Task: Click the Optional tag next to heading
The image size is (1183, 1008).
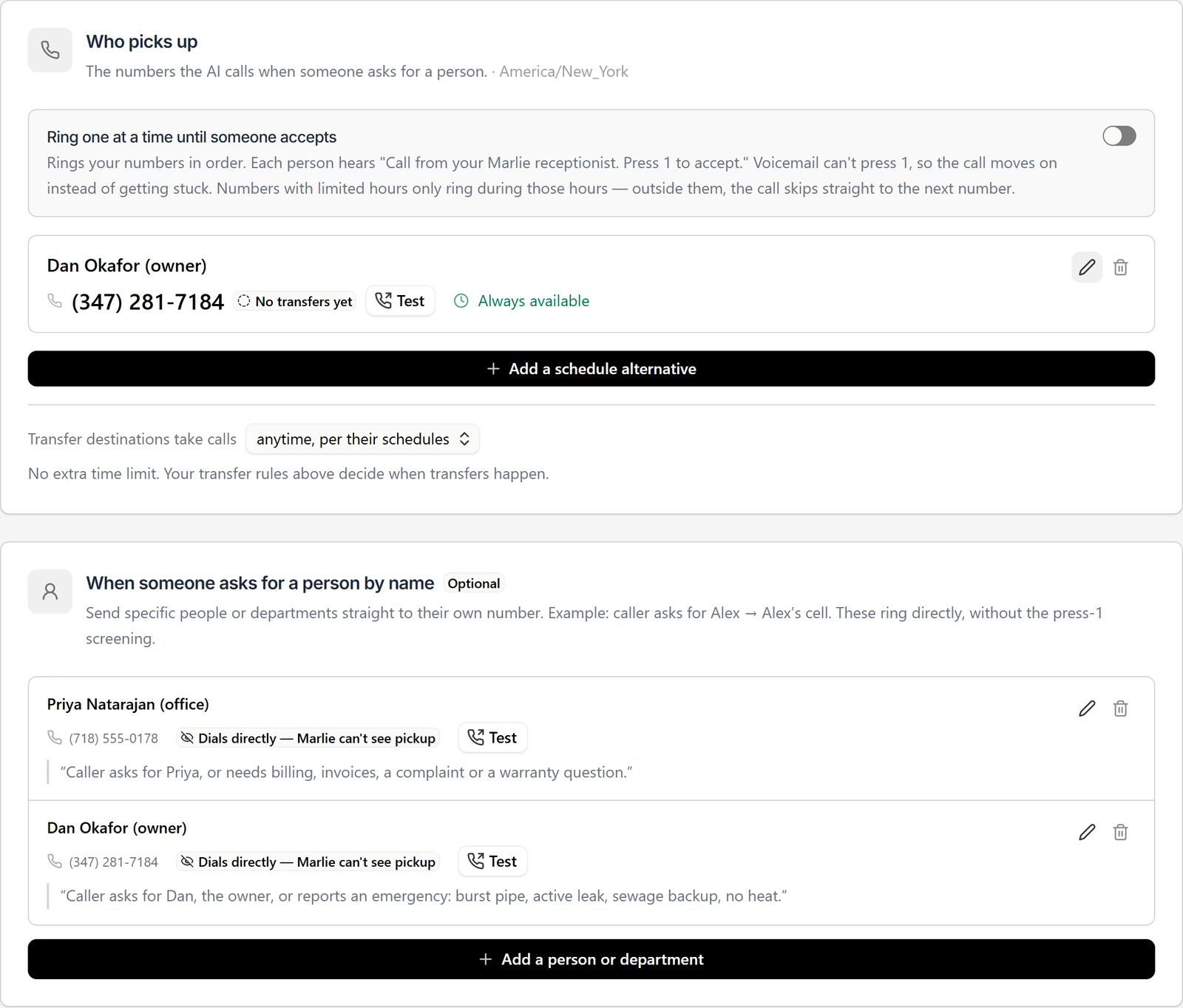Action: click(474, 584)
